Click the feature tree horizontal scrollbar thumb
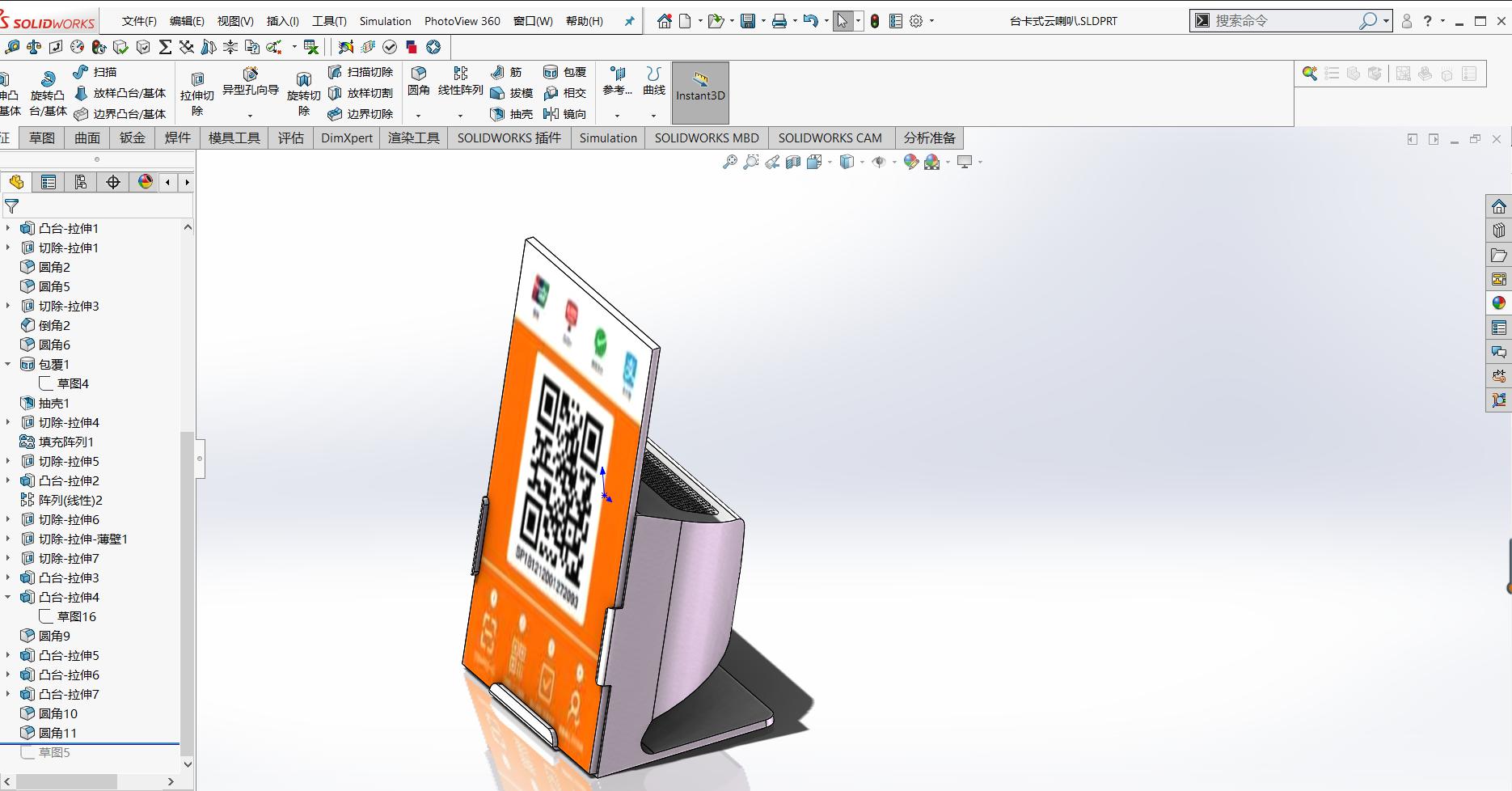This screenshot has width=1512, height=791. [67, 781]
